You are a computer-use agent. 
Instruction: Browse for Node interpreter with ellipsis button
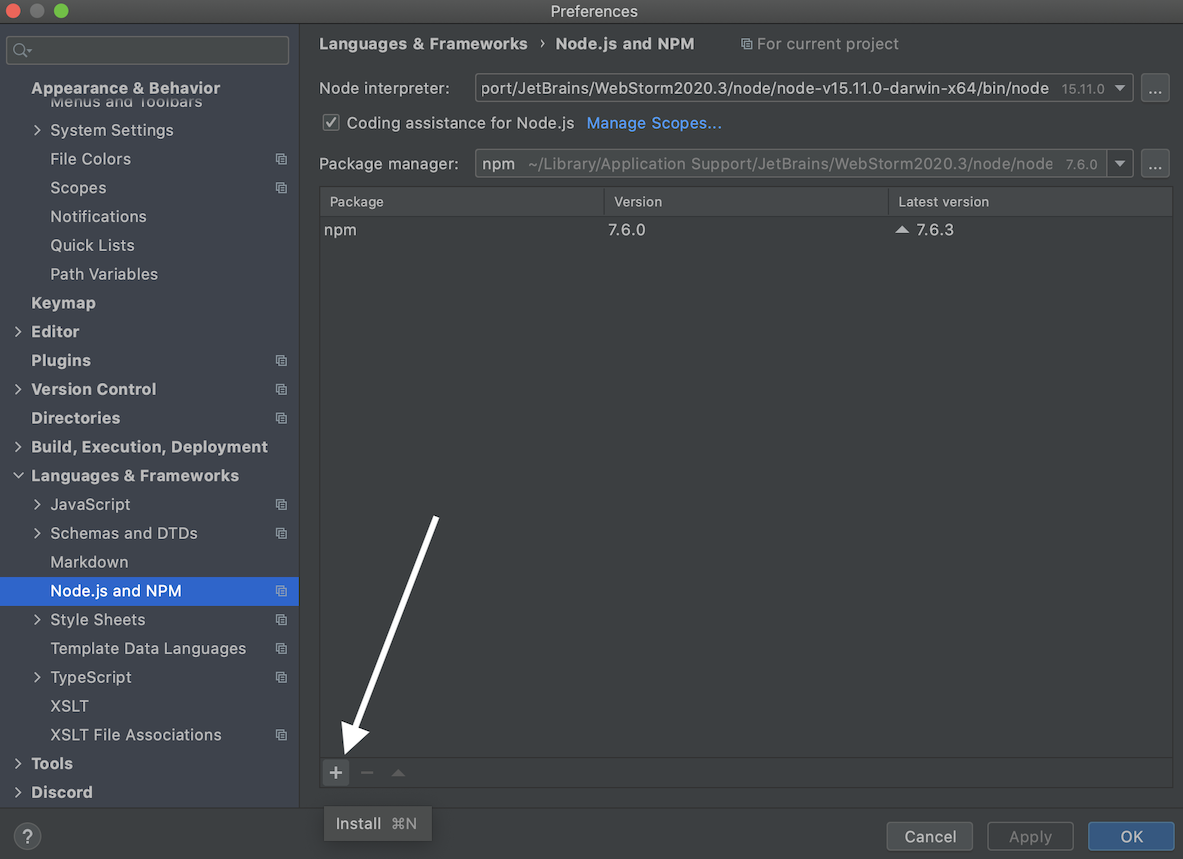coord(1154,88)
